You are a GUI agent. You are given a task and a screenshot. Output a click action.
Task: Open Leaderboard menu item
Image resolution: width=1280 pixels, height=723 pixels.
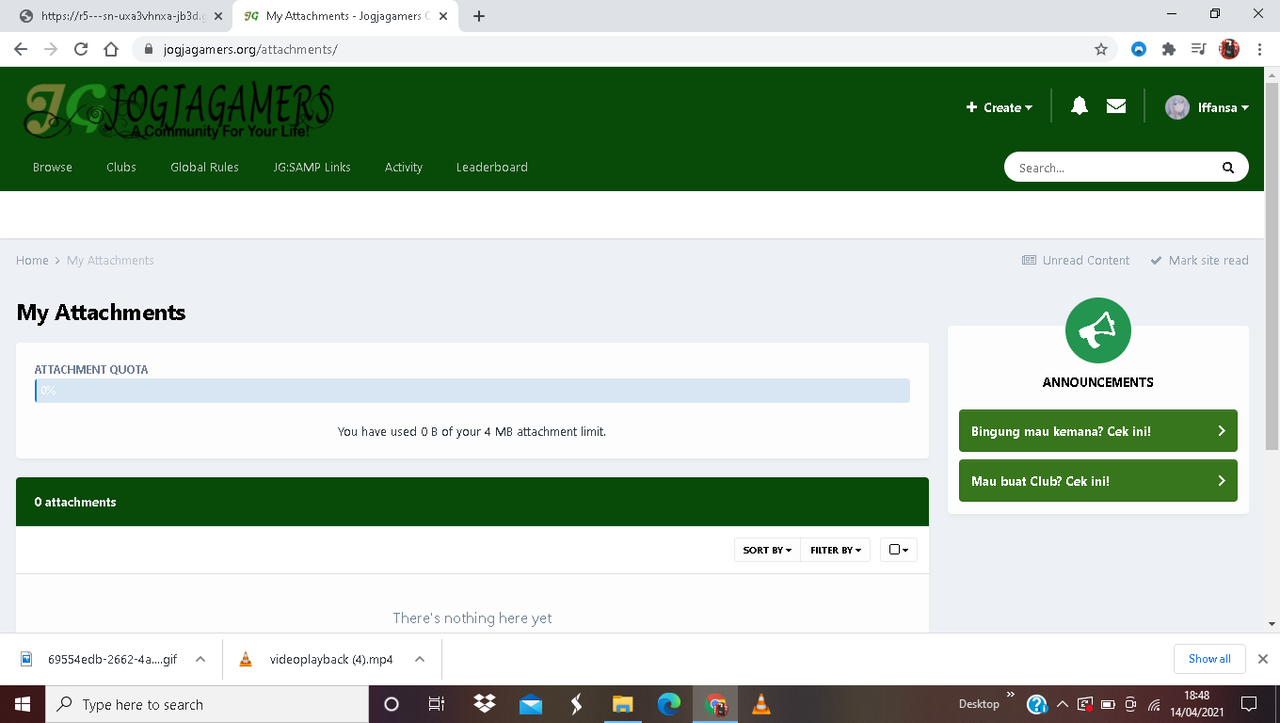492,167
